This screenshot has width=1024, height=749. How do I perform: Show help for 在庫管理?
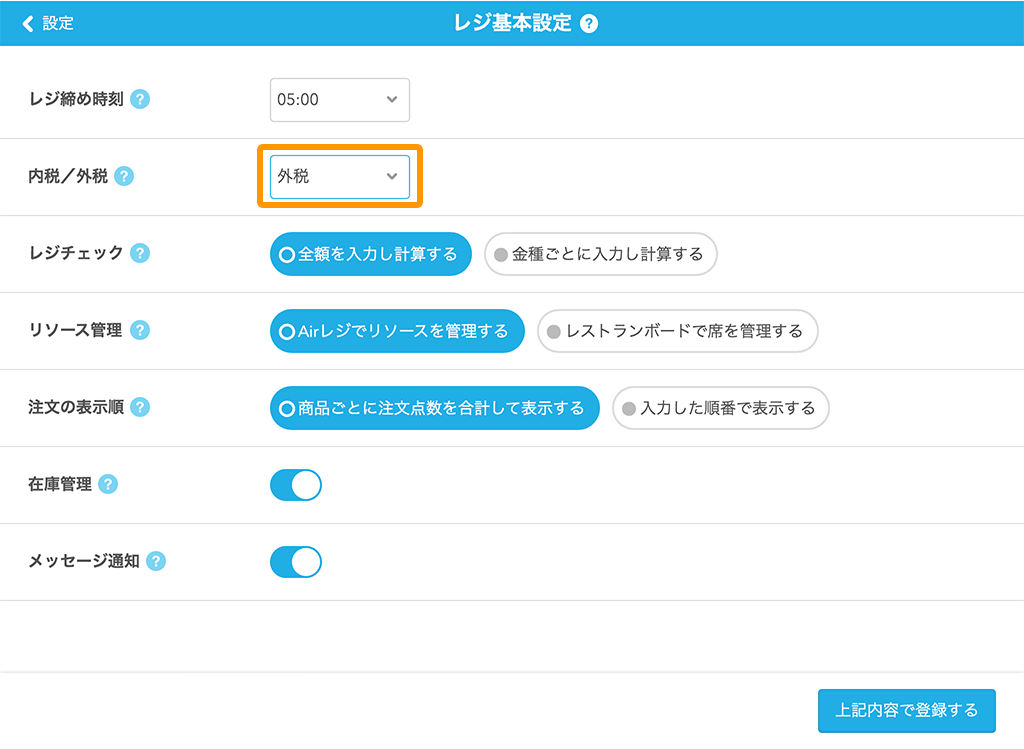[108, 485]
